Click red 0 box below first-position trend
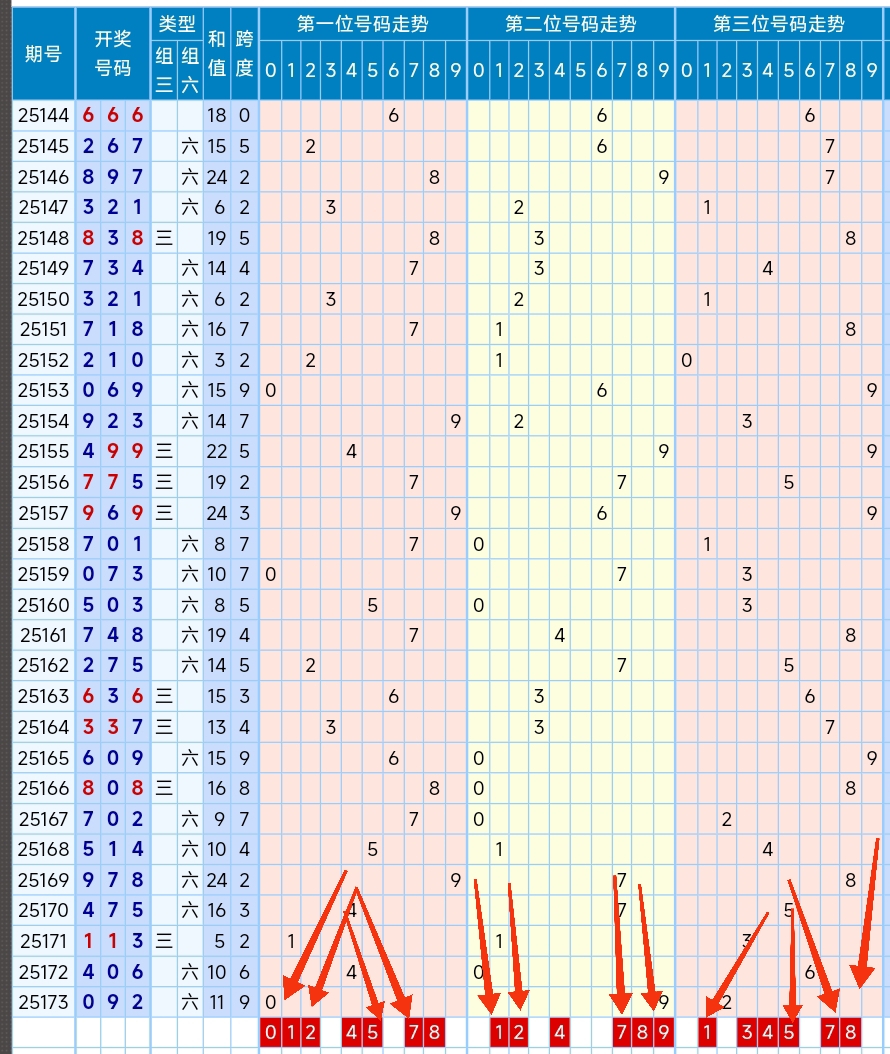 (270, 1032)
